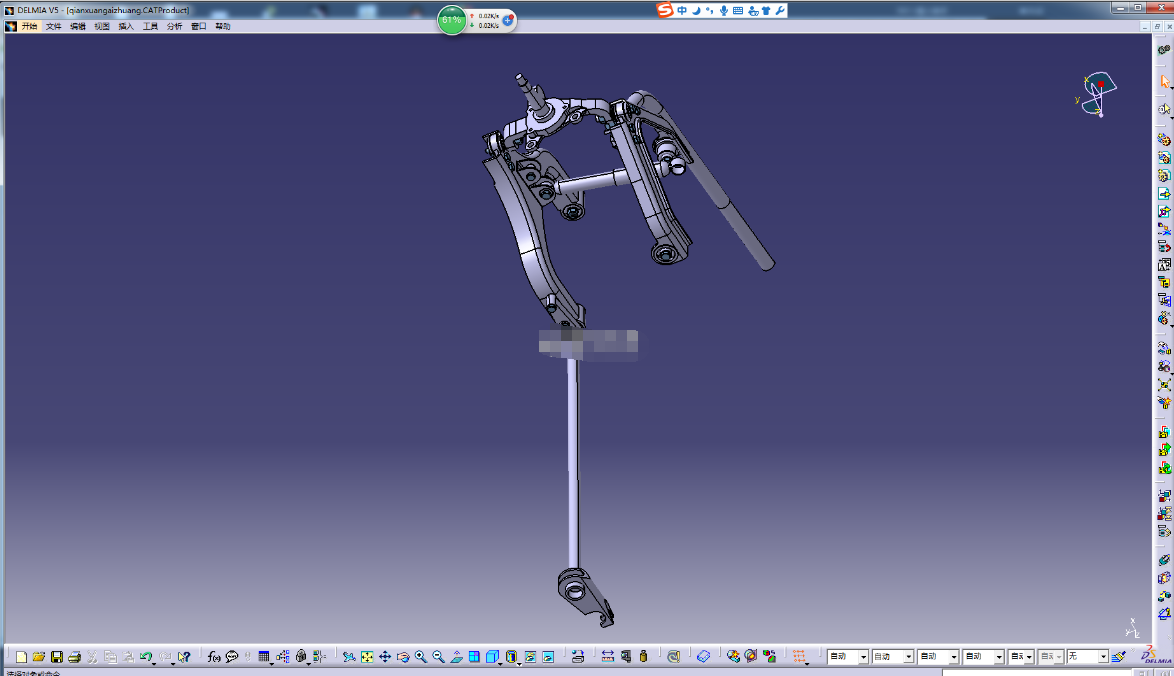The height and width of the screenshot is (676, 1174).
Task: Click the painter brush icon
Action: click(x=1118, y=657)
